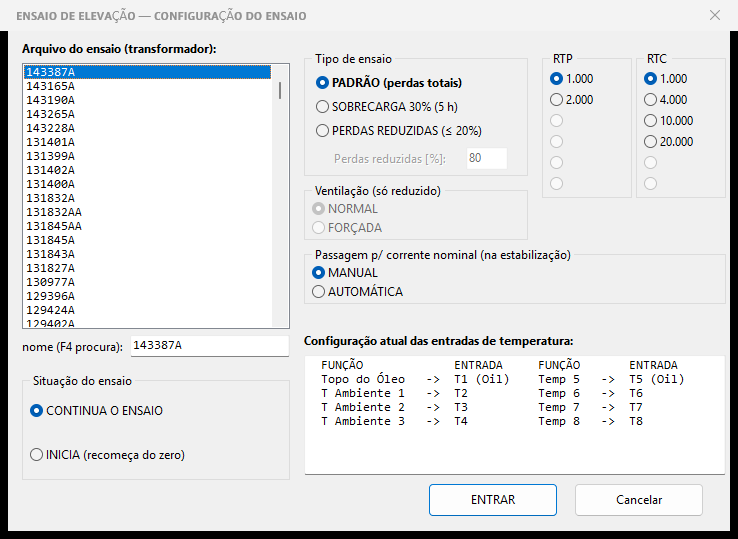Click the Temp 8 row text
Image resolution: width=738 pixels, height=539 pixels.
click(559, 421)
